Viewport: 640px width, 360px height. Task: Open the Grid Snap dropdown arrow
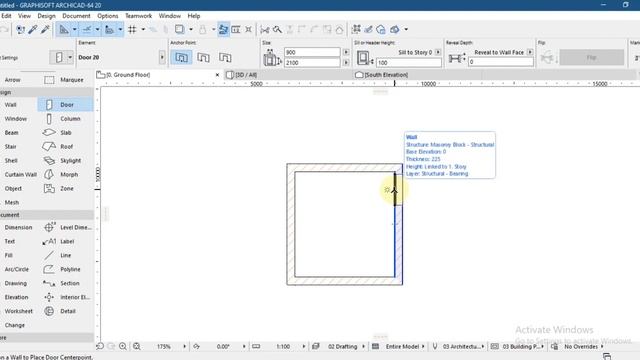[143, 29]
